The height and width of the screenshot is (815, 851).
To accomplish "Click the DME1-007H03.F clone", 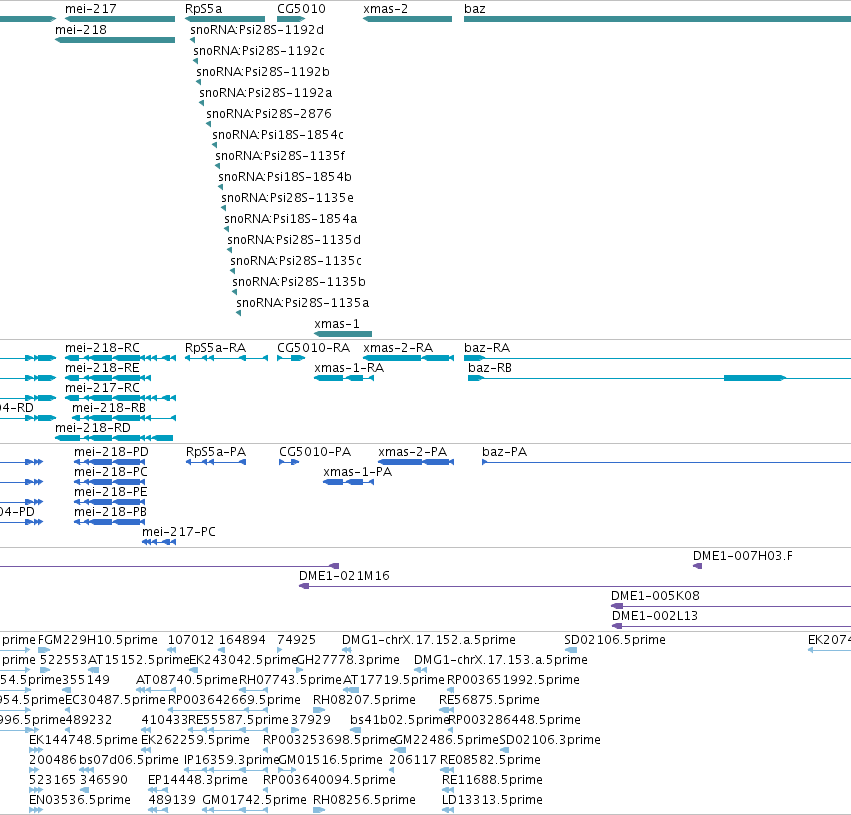I will 697,566.
